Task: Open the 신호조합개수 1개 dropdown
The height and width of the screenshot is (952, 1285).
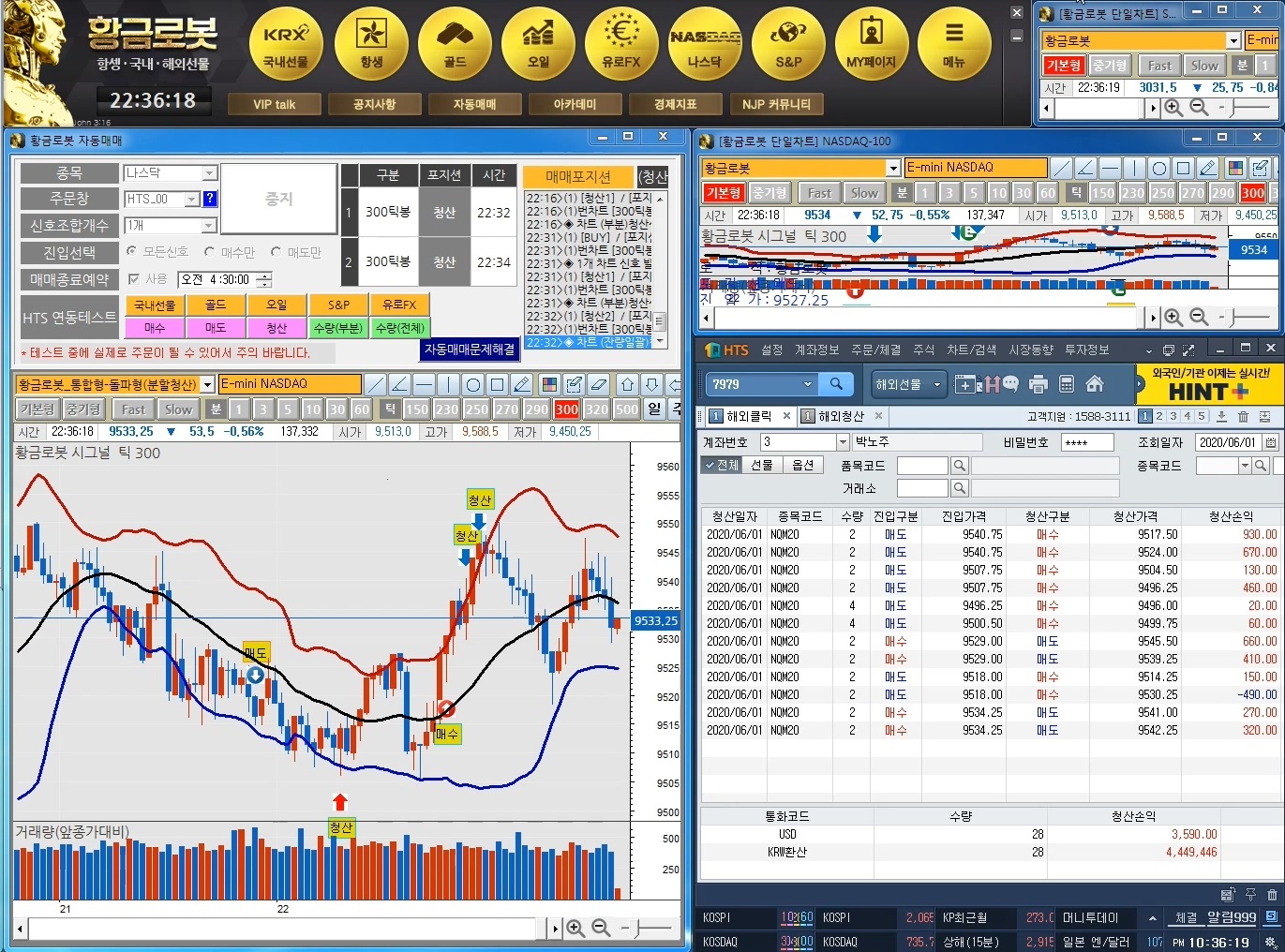Action: [210, 226]
